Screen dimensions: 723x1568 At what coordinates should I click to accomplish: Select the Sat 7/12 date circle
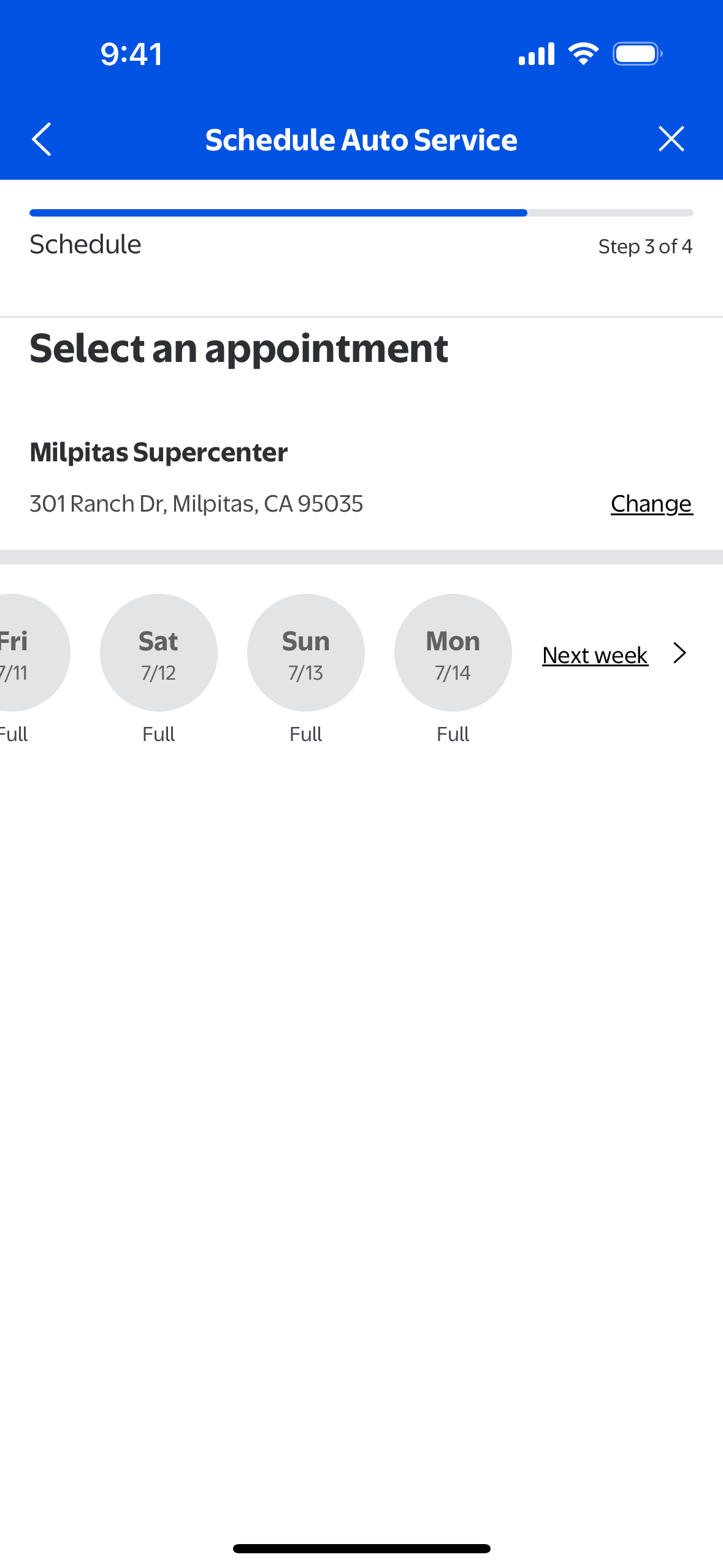(159, 653)
